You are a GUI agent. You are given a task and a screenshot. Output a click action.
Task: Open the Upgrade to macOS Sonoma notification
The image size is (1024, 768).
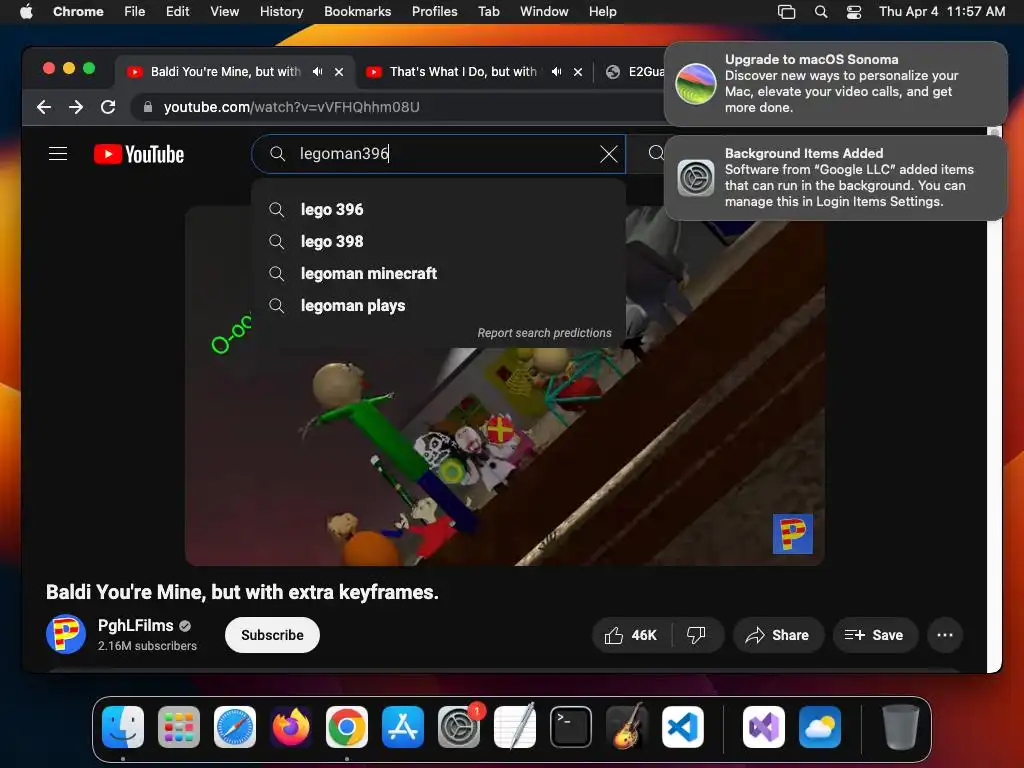point(836,84)
